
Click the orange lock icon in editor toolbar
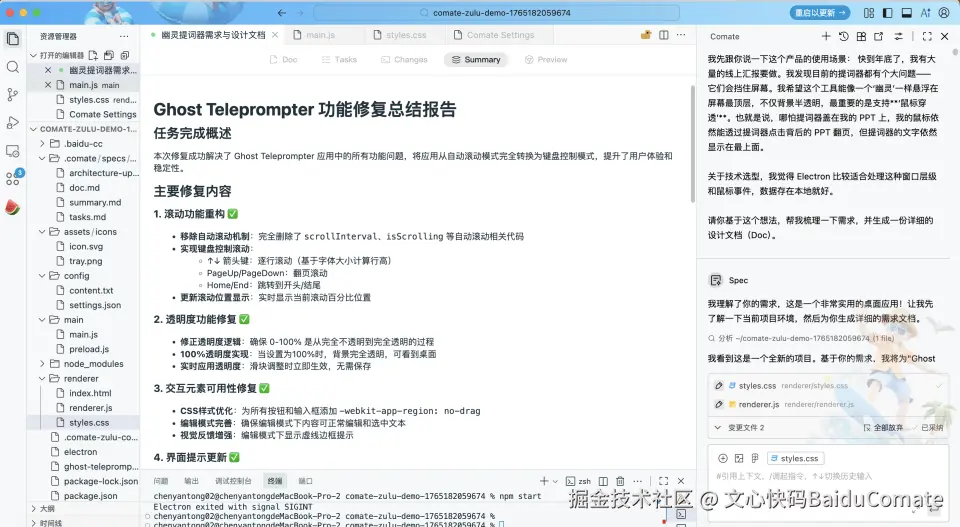pos(646,35)
